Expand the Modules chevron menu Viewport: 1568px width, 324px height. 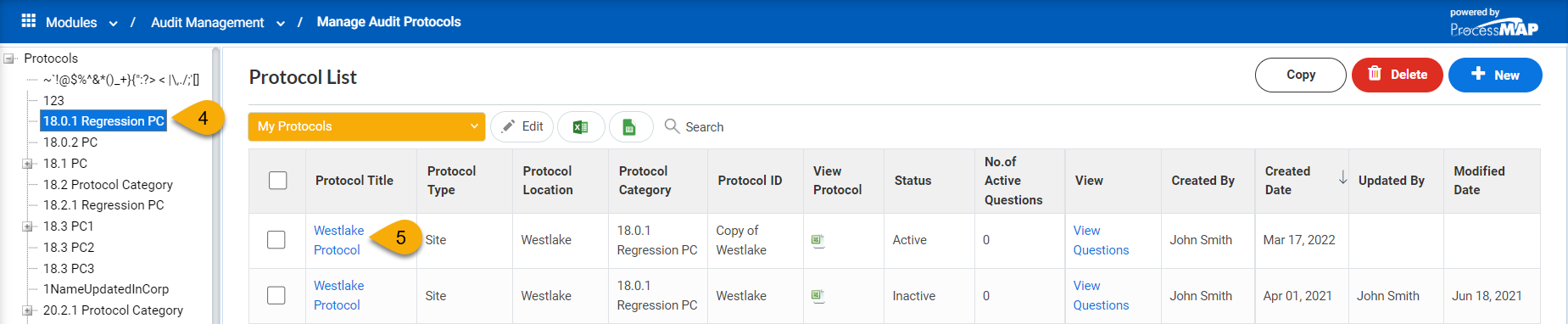point(113,24)
